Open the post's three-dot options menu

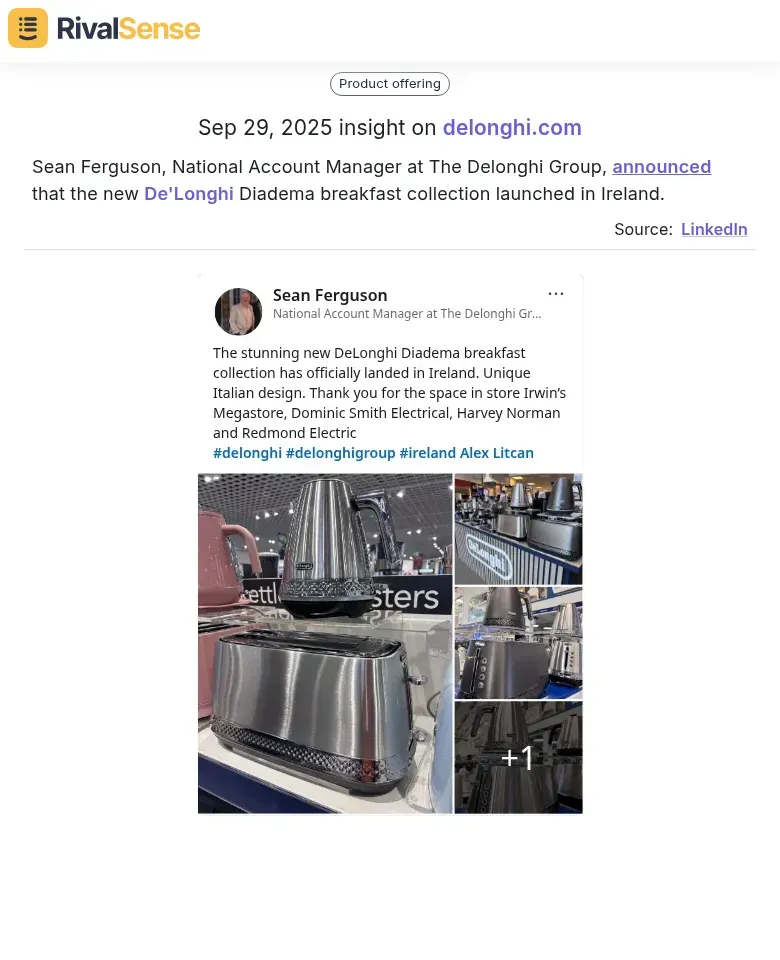(x=555, y=294)
